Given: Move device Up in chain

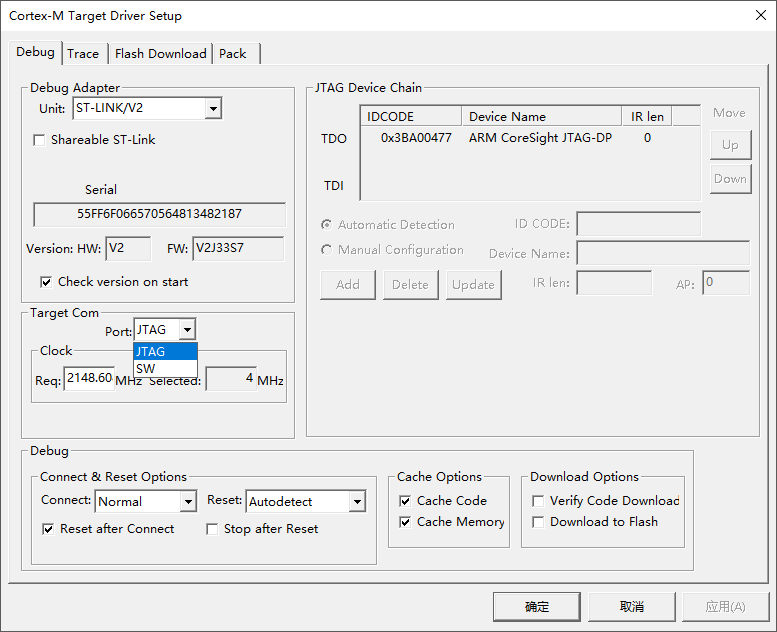Looking at the screenshot, I should 730,145.
